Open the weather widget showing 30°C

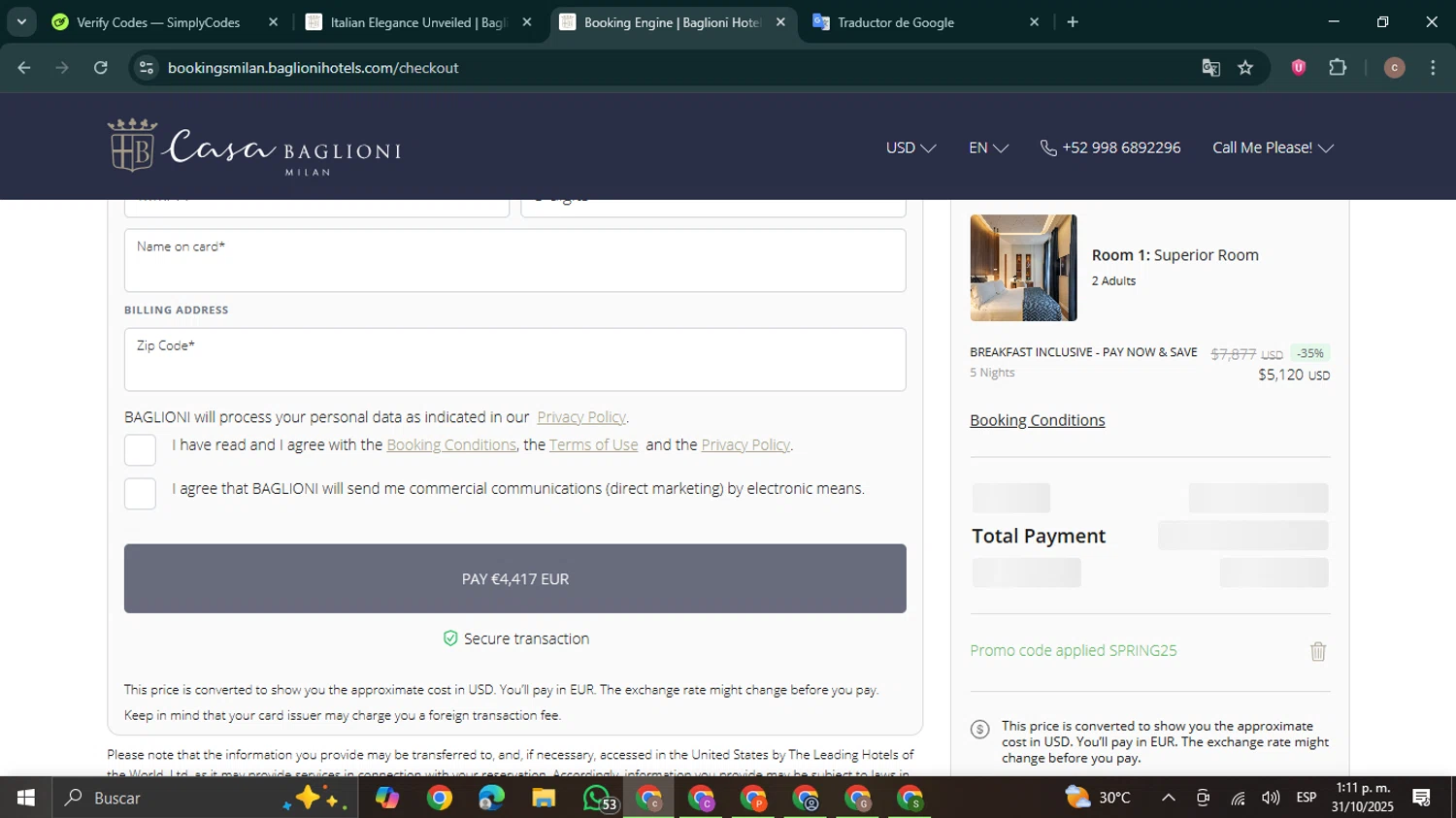pos(1098,798)
